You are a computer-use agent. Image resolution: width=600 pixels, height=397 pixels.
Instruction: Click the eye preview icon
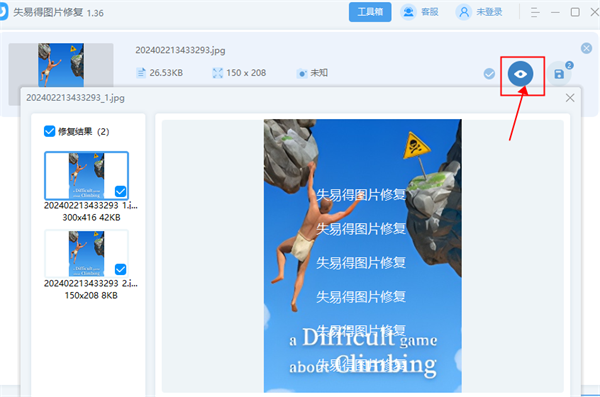(x=520, y=74)
